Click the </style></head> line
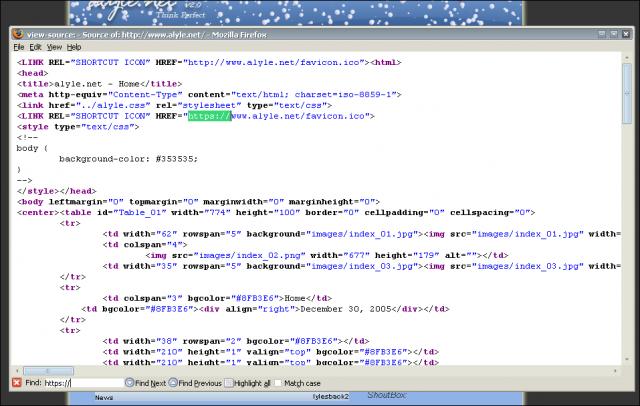The image size is (640, 406). (56, 191)
